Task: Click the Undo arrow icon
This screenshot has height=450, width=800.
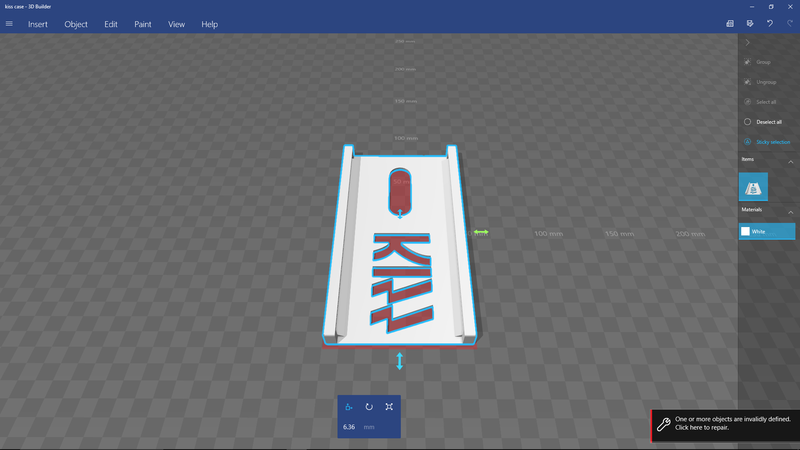Action: tap(770, 24)
